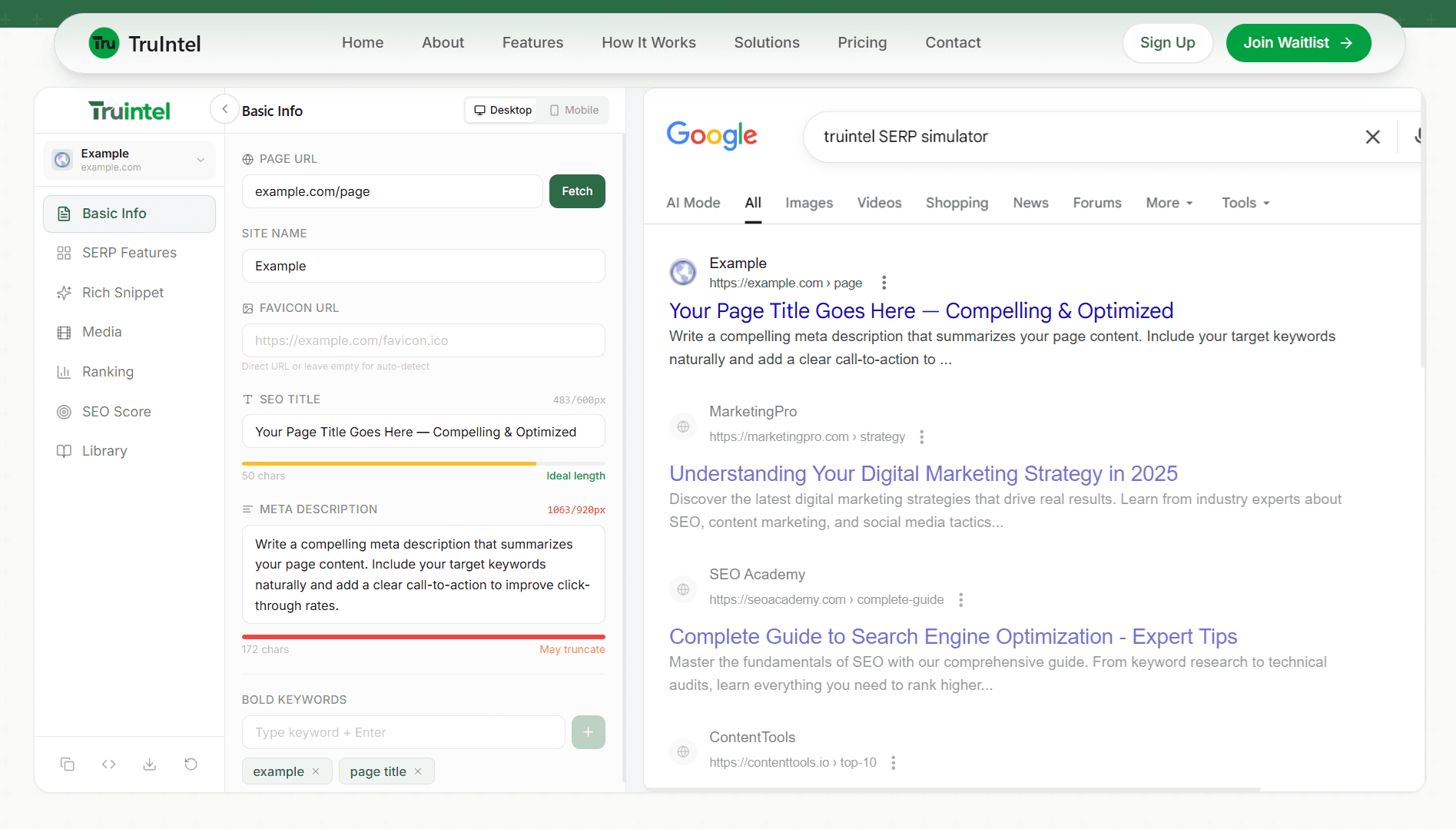Select the Forums tab
Image resolution: width=1456 pixels, height=829 pixels.
pos(1096,203)
